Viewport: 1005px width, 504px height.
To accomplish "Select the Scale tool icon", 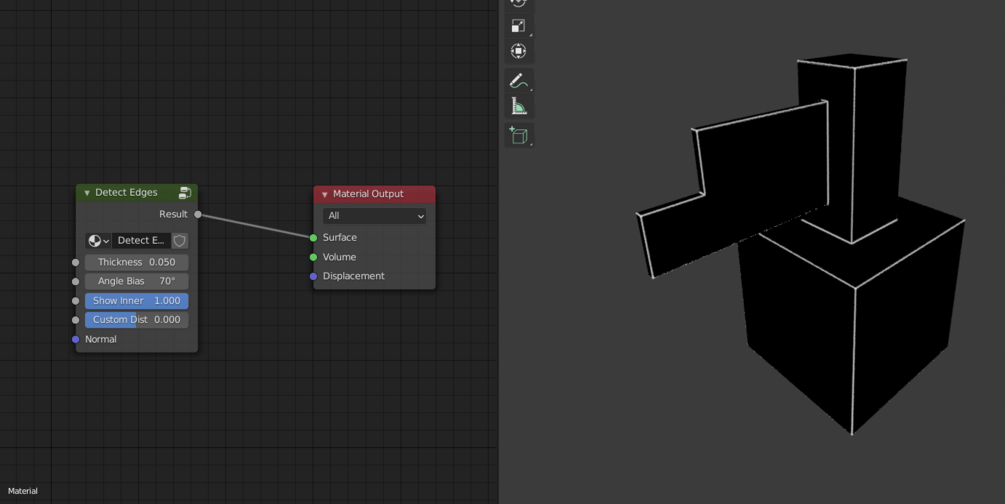I will tap(519, 26).
